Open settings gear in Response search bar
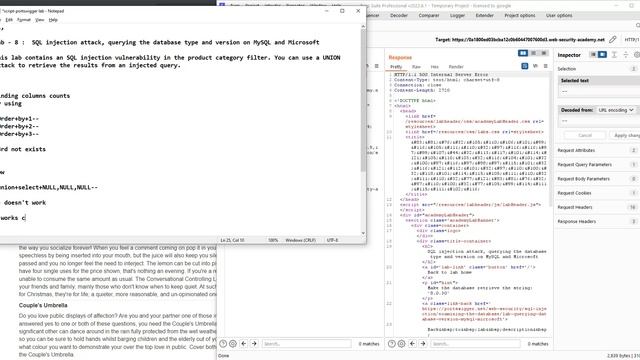 point(401,344)
